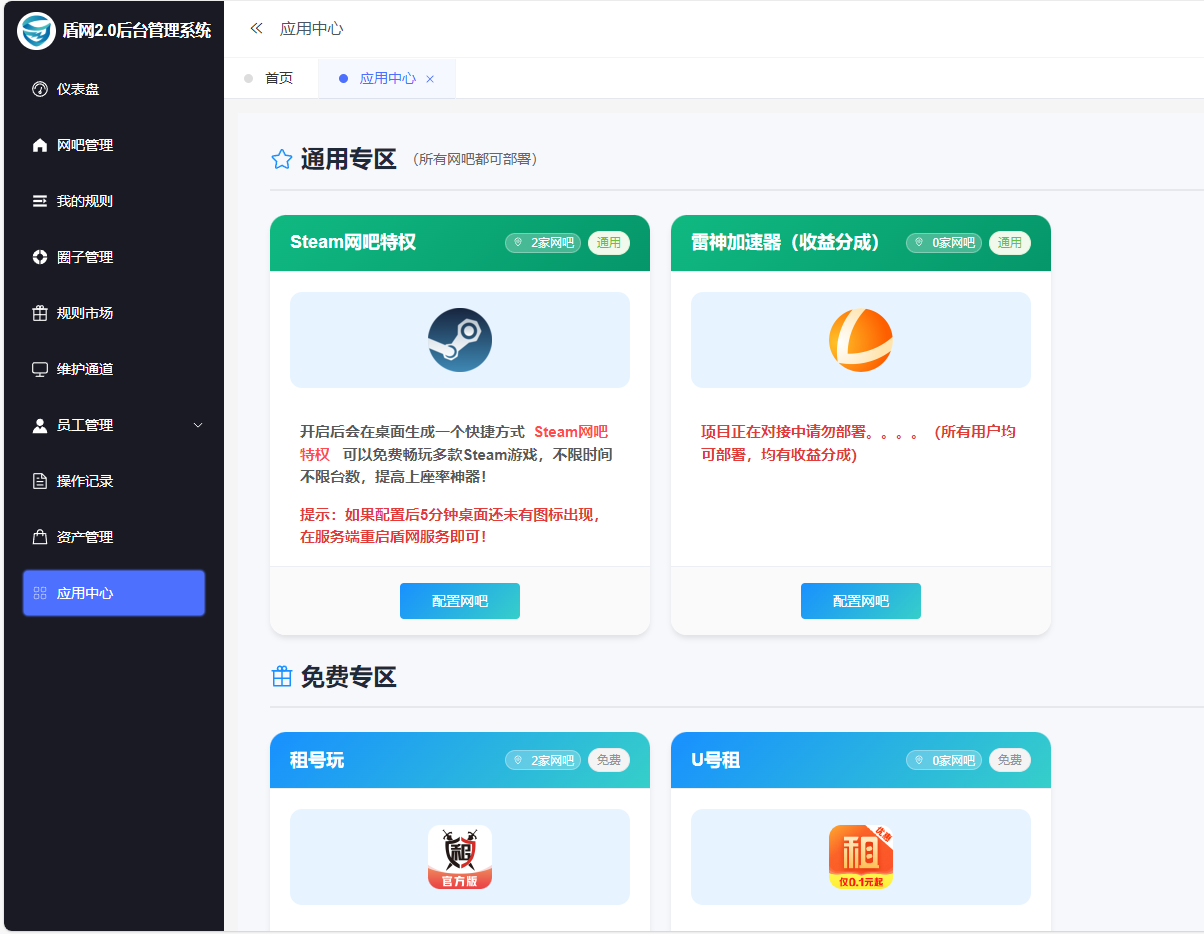
Task: Open 操作记录 in the sidebar
Action: (x=85, y=481)
